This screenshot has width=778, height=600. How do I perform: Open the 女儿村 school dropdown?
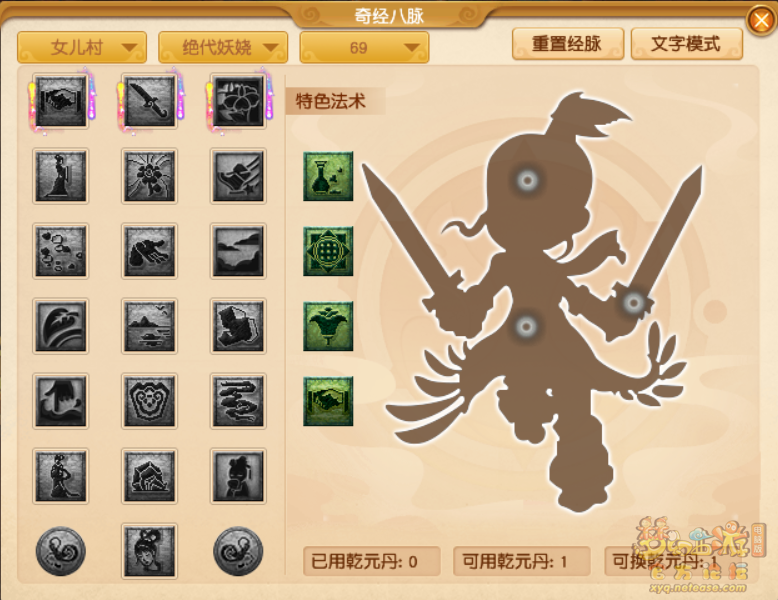click(x=82, y=48)
